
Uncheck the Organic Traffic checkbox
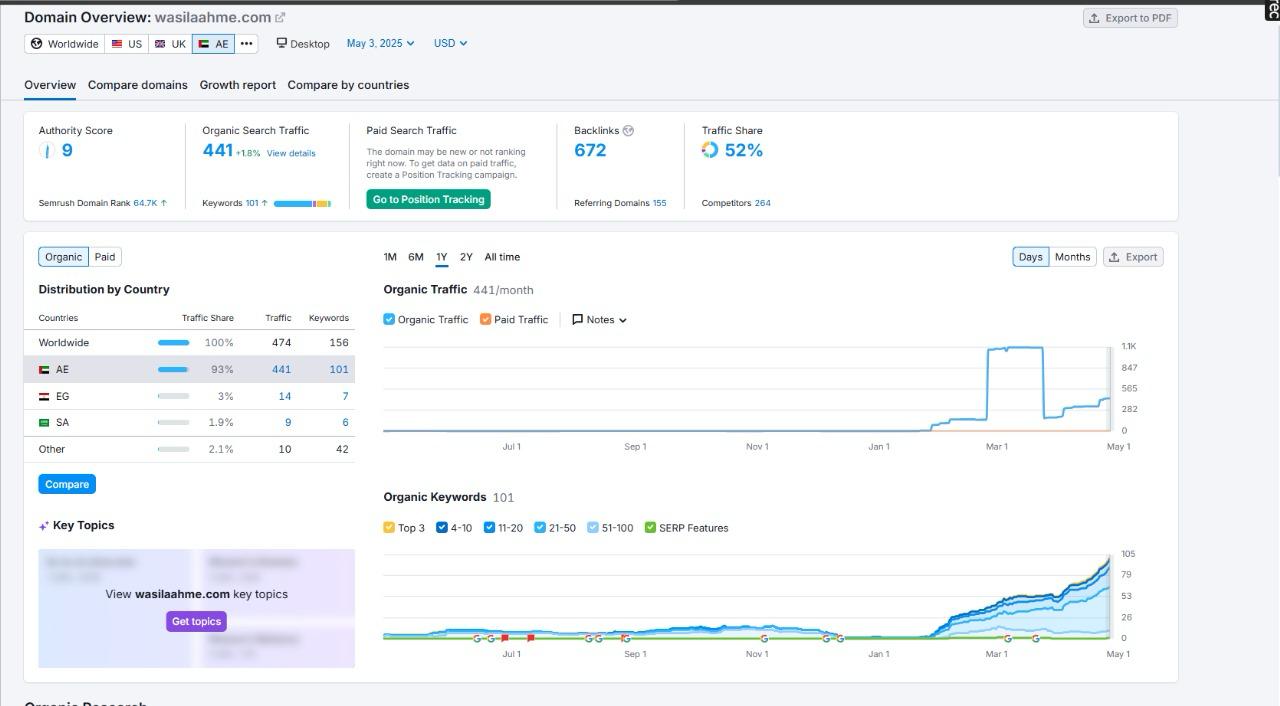coord(389,320)
